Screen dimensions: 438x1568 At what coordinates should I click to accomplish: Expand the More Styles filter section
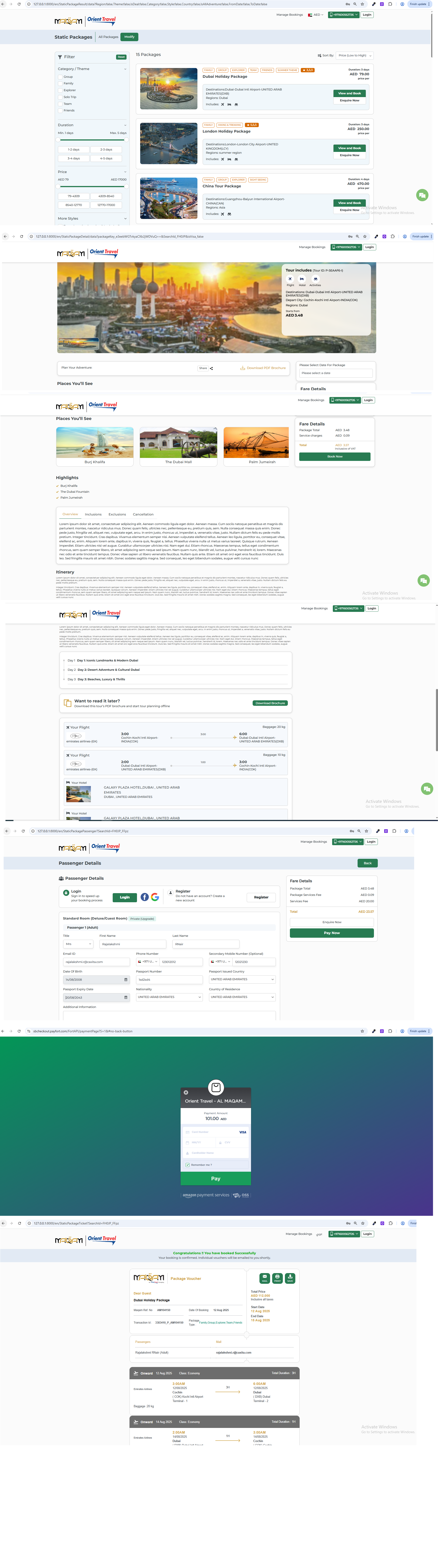tap(125, 219)
